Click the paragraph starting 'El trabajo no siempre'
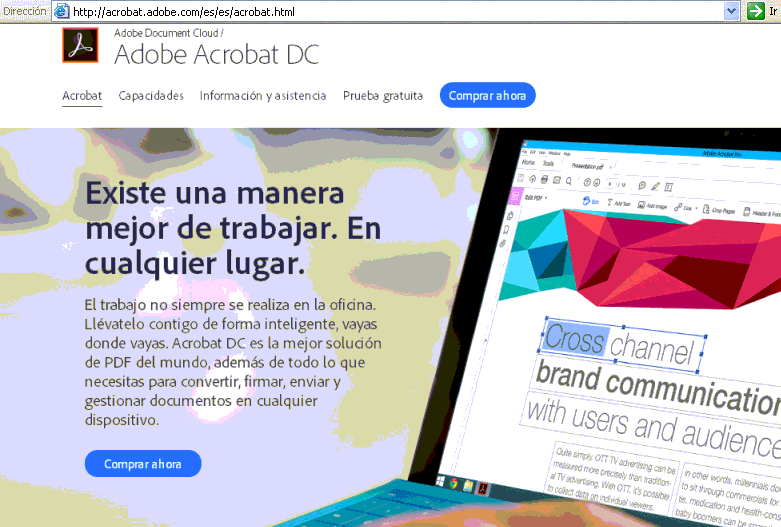The image size is (781, 527). tap(233, 362)
